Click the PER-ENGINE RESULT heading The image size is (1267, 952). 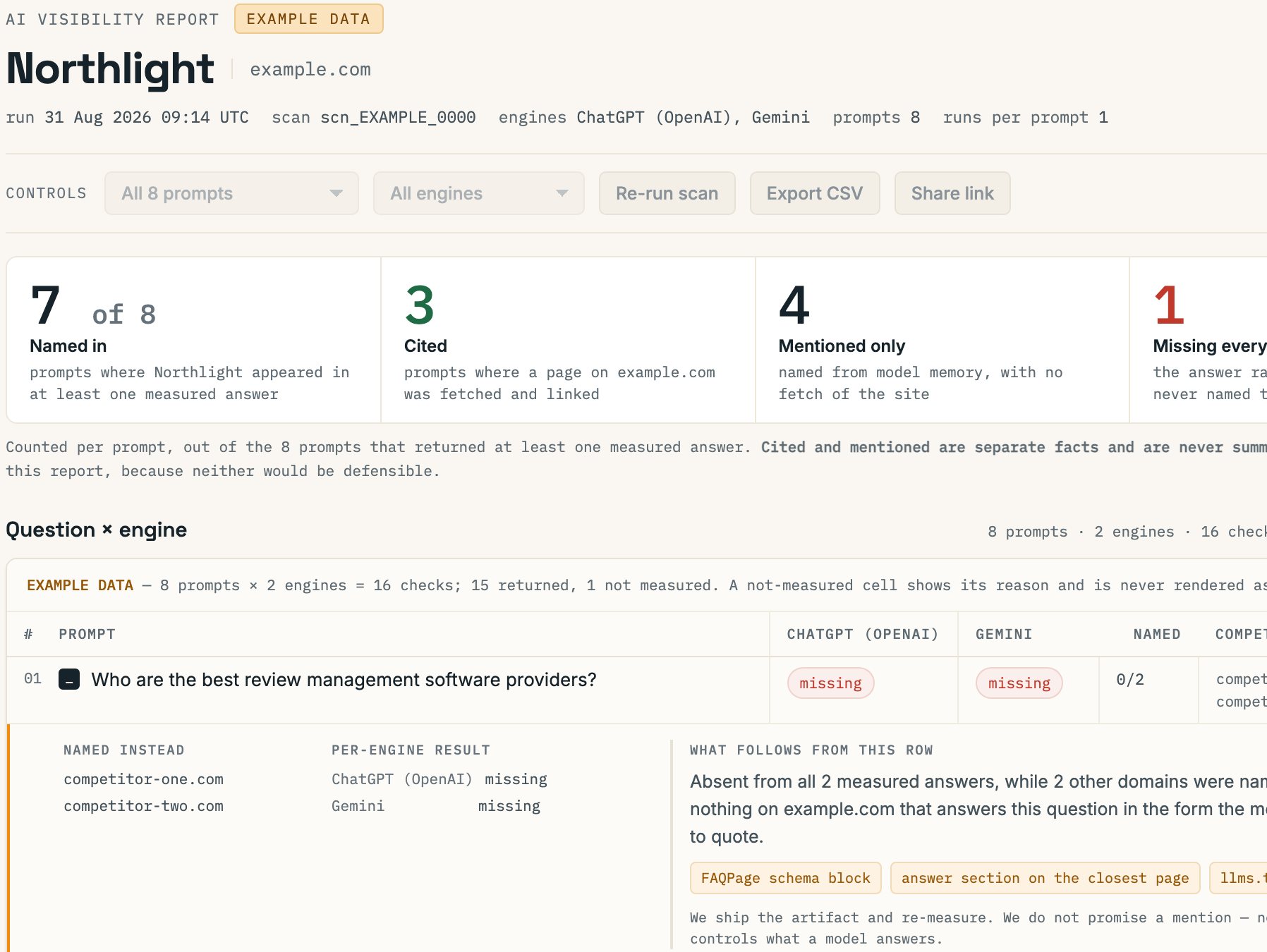coord(411,750)
